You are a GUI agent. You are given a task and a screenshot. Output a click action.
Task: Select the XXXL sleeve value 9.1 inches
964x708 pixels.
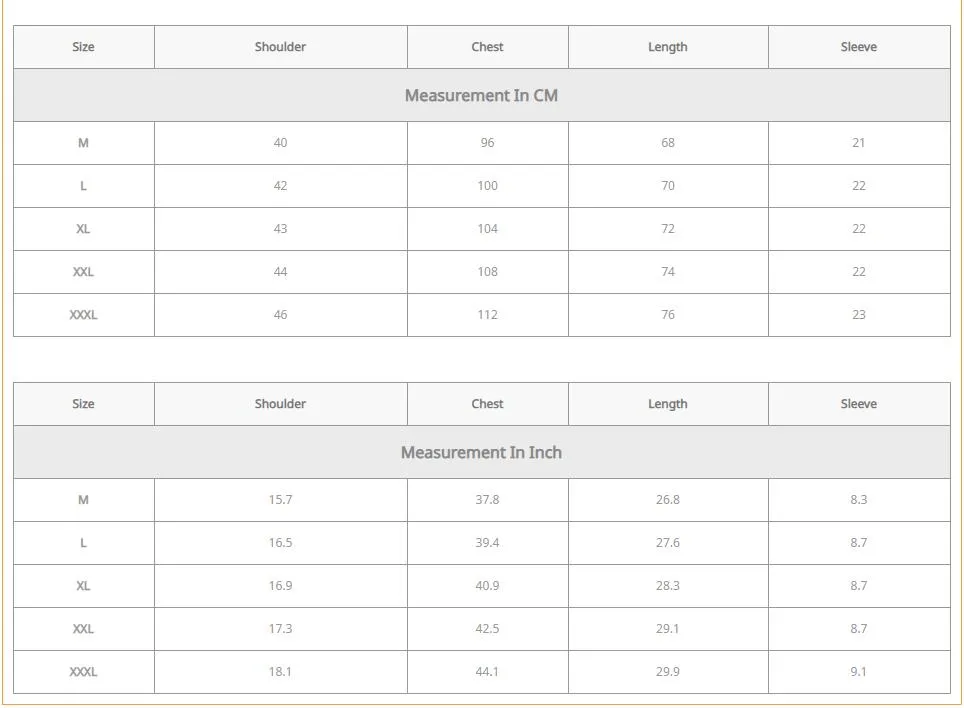[x=858, y=672]
